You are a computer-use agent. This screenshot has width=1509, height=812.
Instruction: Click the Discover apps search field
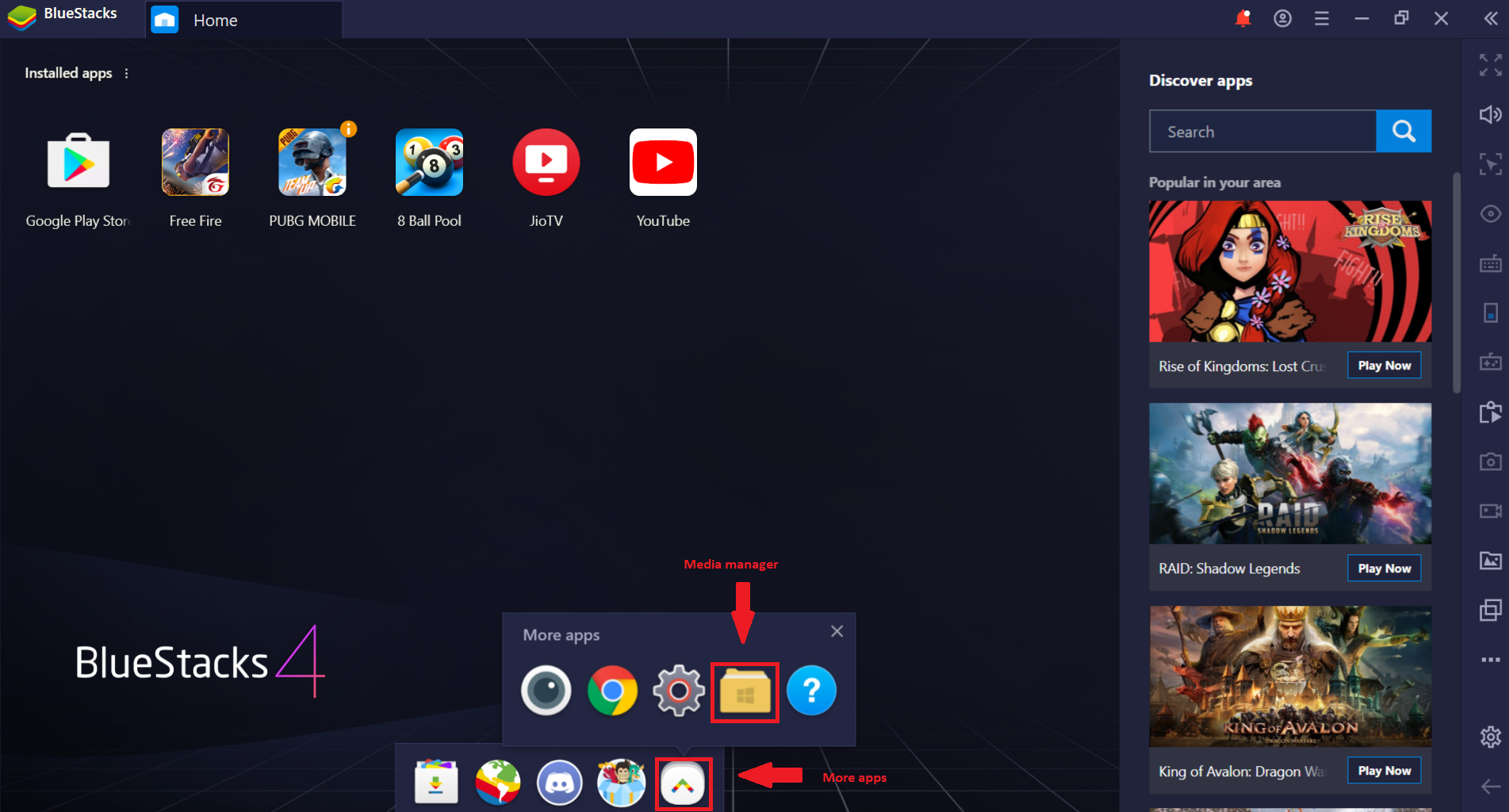pos(1262,131)
